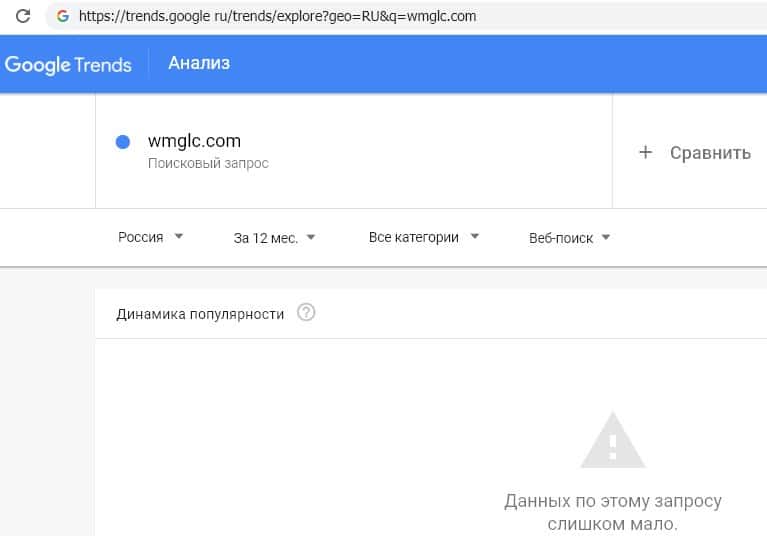Click the arrow beside Россия
This screenshot has height=536, width=767.
178,238
